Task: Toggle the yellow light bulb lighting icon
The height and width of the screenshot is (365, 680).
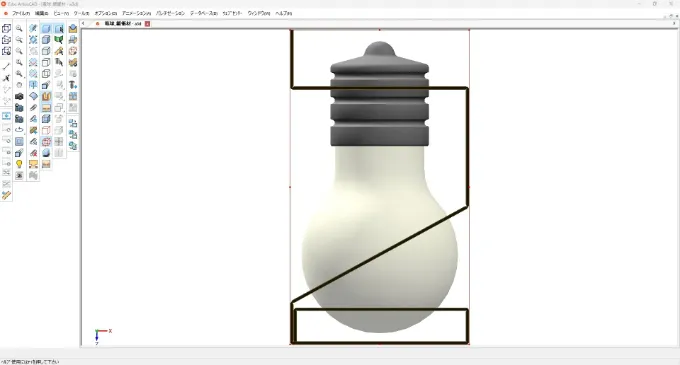Action: [19, 164]
